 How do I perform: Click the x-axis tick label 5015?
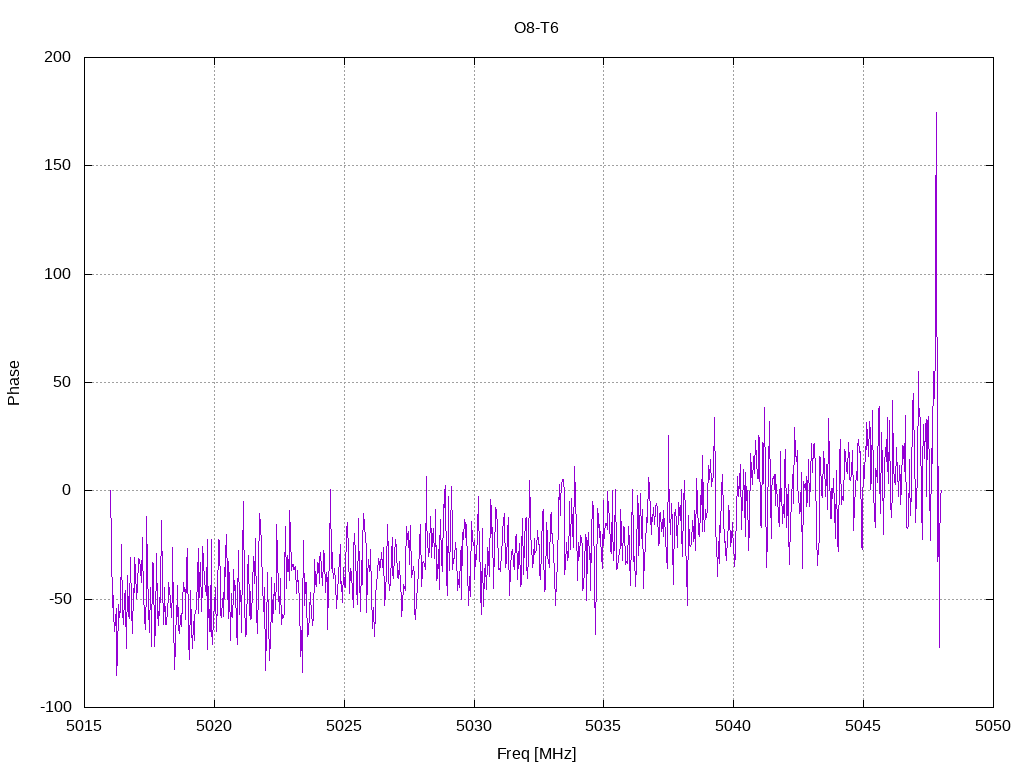tap(85, 726)
